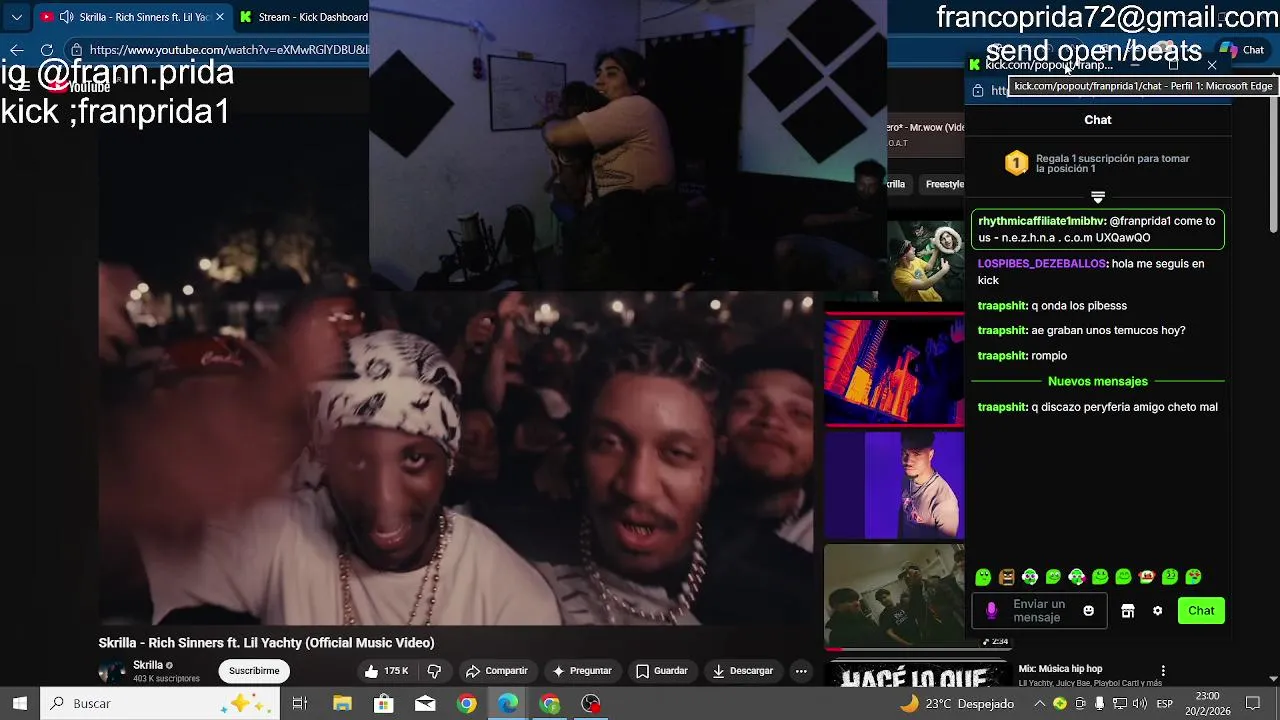The width and height of the screenshot is (1280, 720).
Task: Click the purple microphone icon in chat input
Action: pos(991,610)
